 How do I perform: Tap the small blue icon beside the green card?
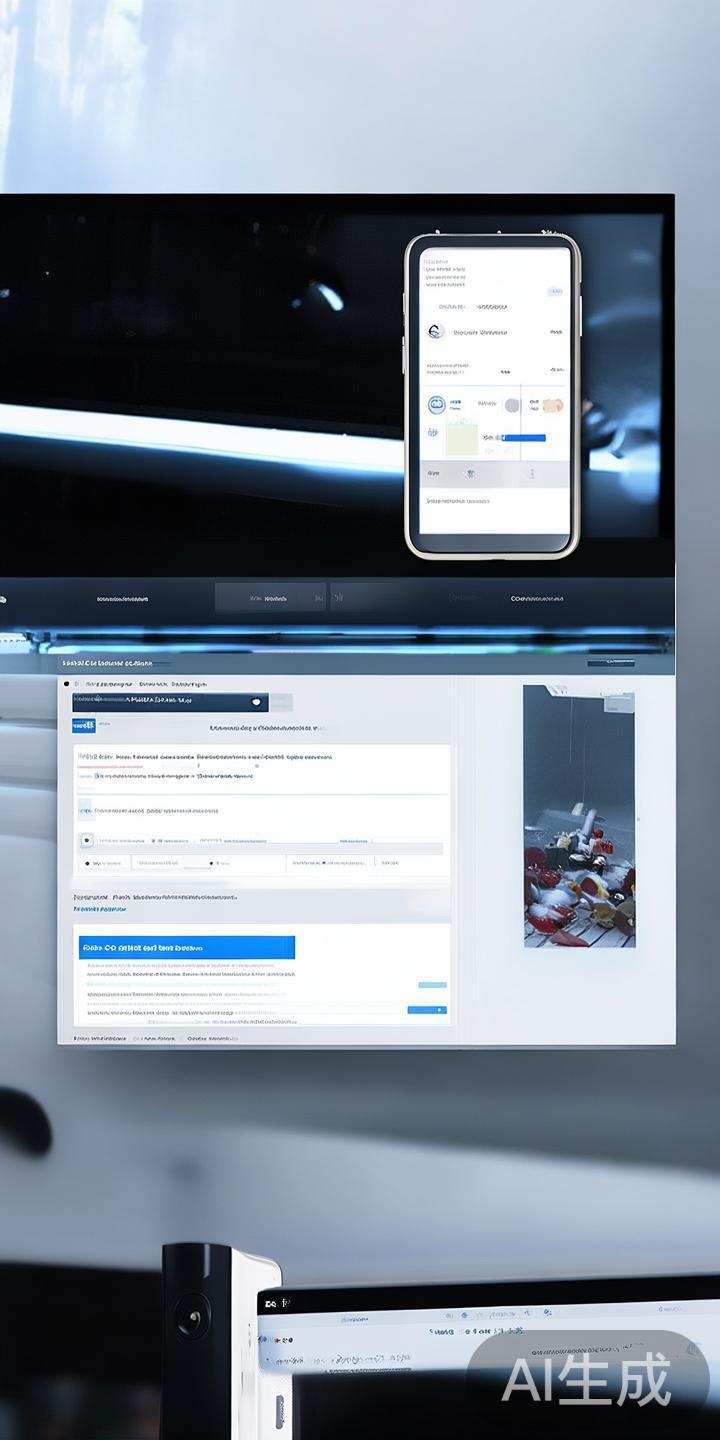click(x=433, y=433)
